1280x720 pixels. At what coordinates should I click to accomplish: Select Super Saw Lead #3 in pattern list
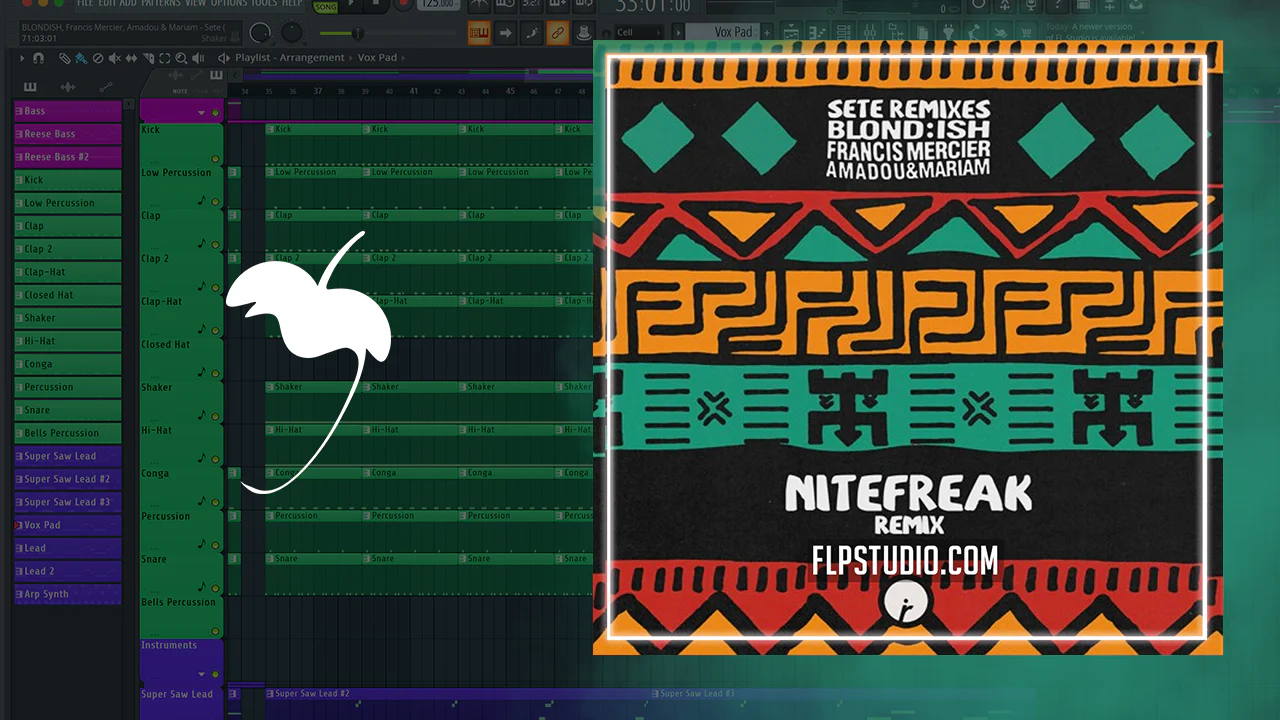point(68,502)
